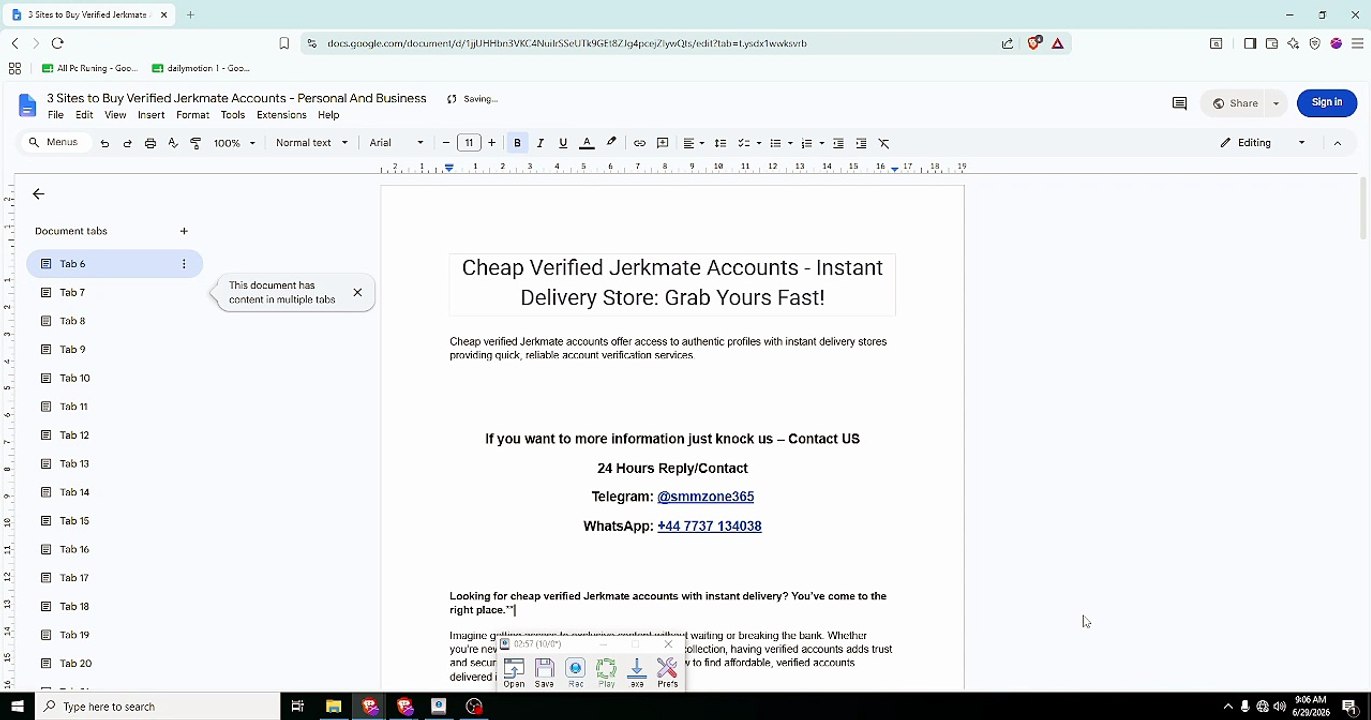Open zoom level 100% dropdown
This screenshot has height=720, width=1371.
pyautogui.click(x=235, y=143)
